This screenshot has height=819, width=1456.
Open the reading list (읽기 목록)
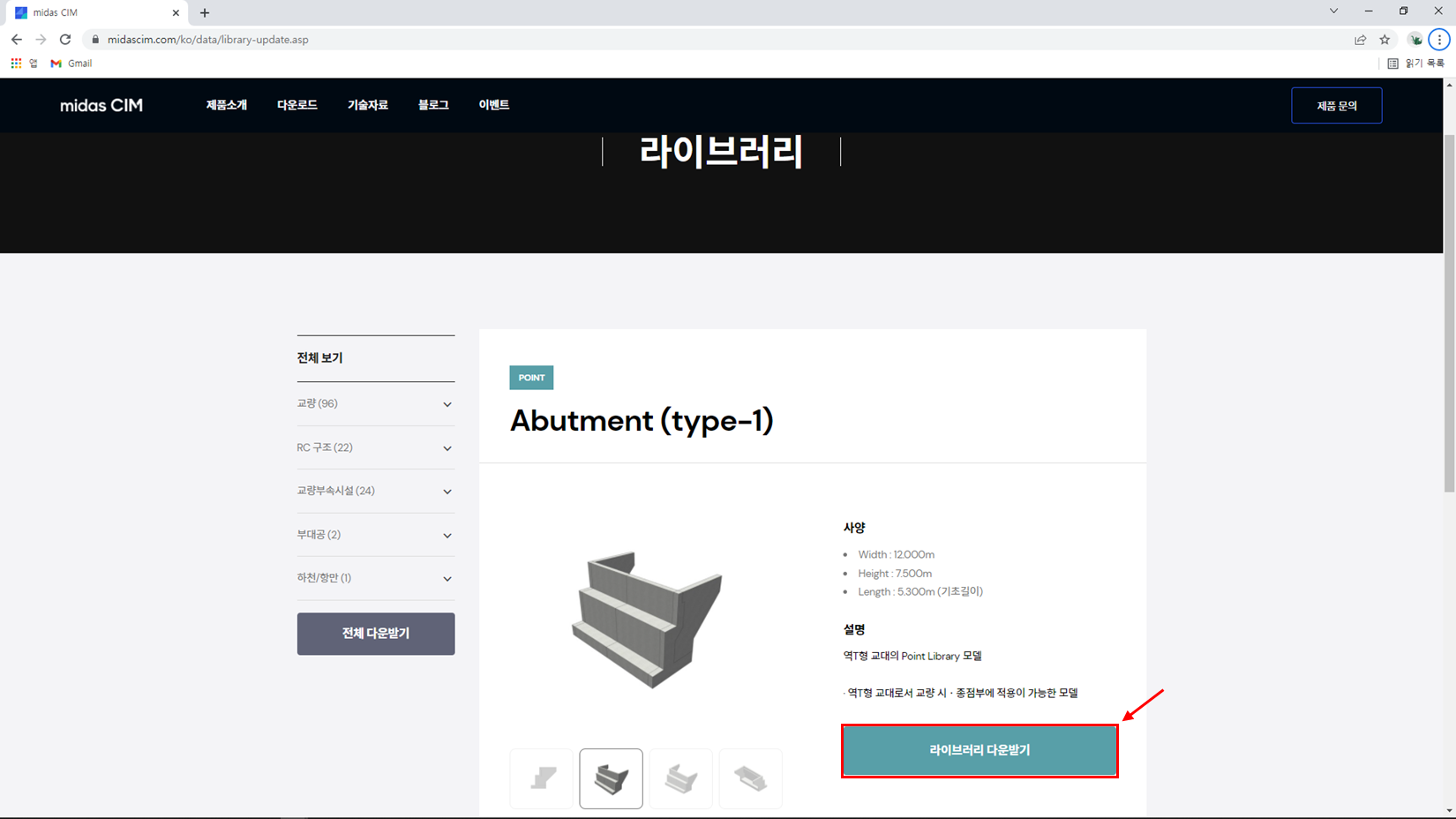pos(1416,64)
